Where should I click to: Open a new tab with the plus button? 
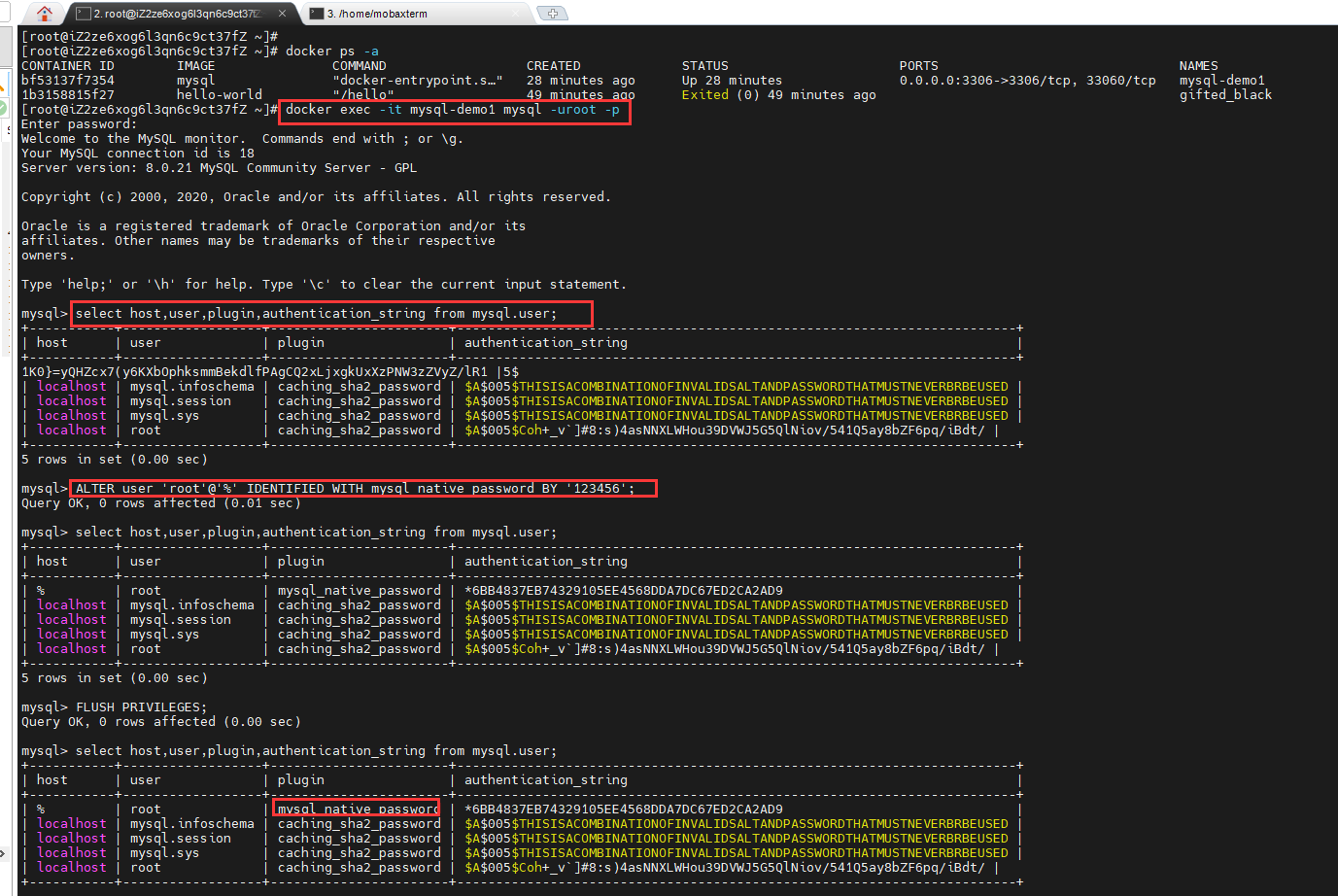click(552, 14)
